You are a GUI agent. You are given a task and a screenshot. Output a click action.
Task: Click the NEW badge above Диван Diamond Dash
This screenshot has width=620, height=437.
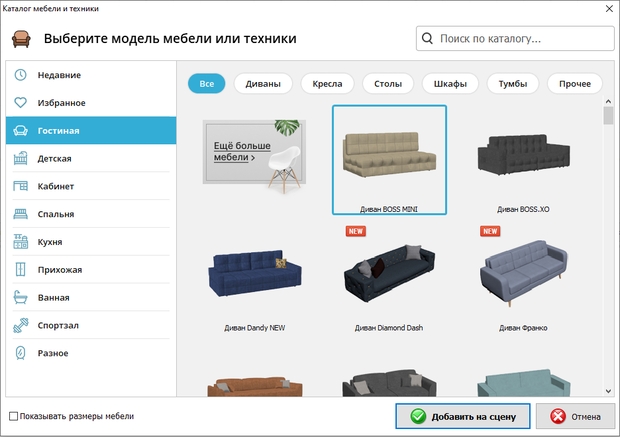click(x=355, y=231)
